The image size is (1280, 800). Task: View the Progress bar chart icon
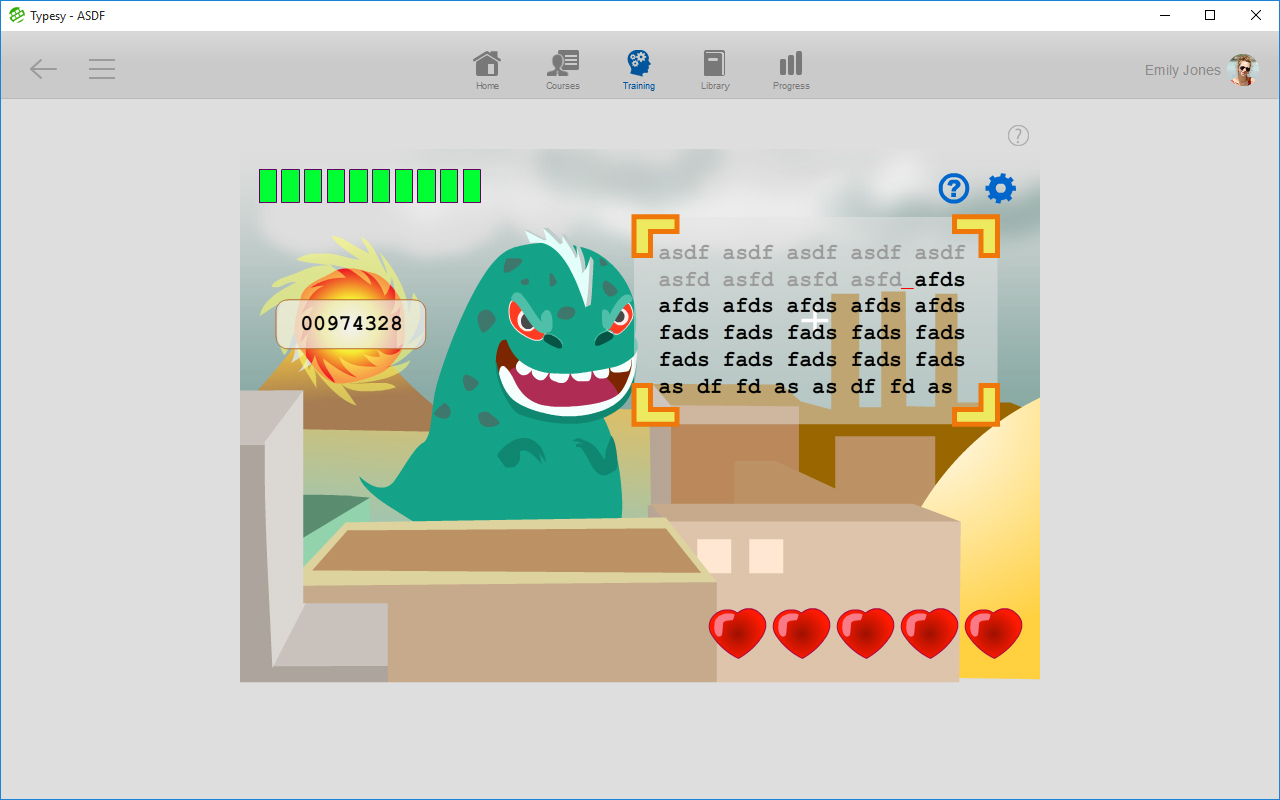pos(791,70)
